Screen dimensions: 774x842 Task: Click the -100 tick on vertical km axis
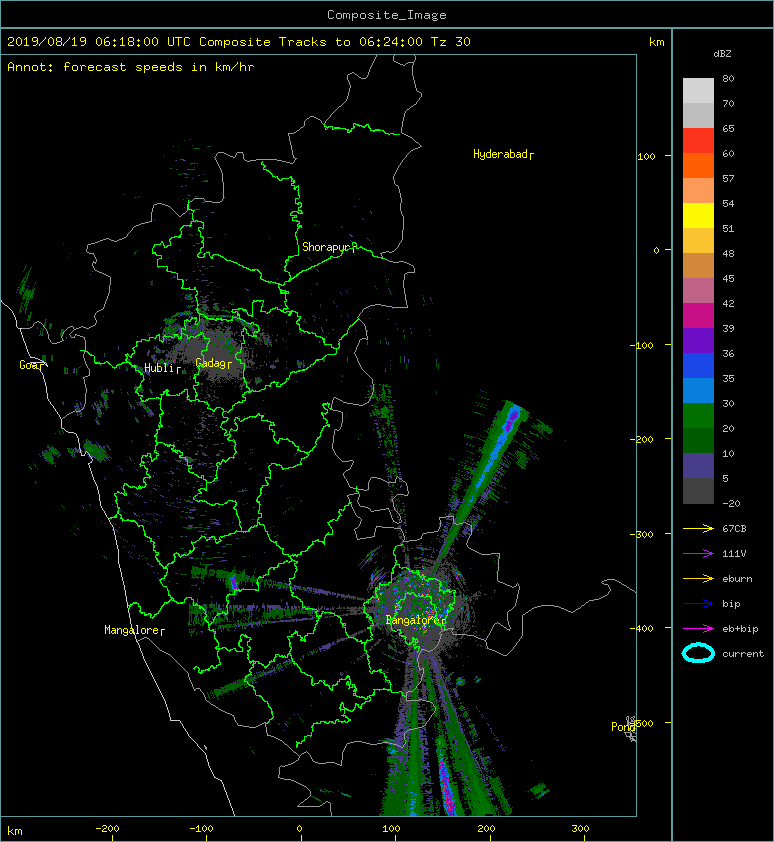click(641, 345)
